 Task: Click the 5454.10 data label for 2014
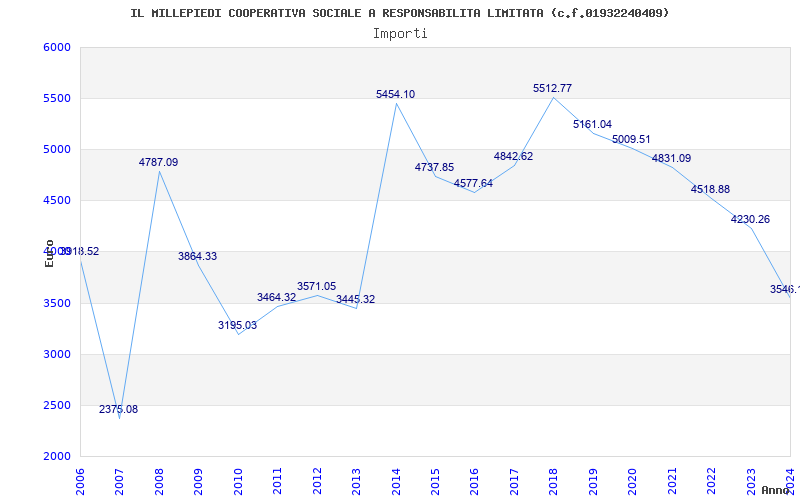(x=395, y=95)
